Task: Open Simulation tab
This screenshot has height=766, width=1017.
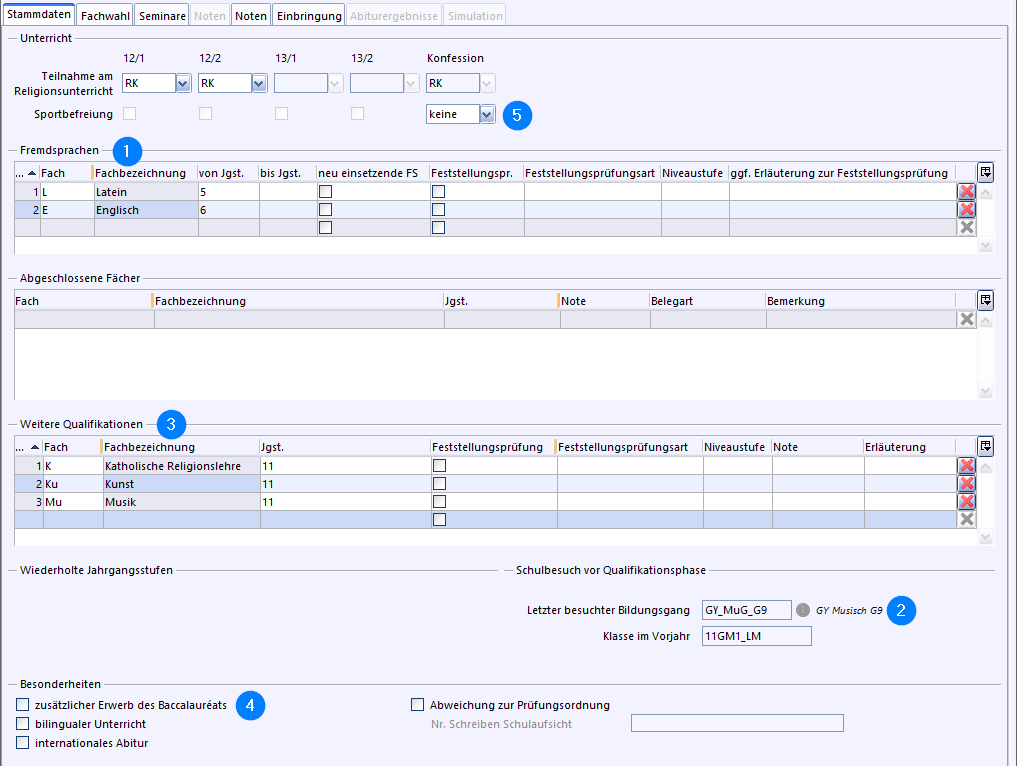Action: [x=475, y=16]
